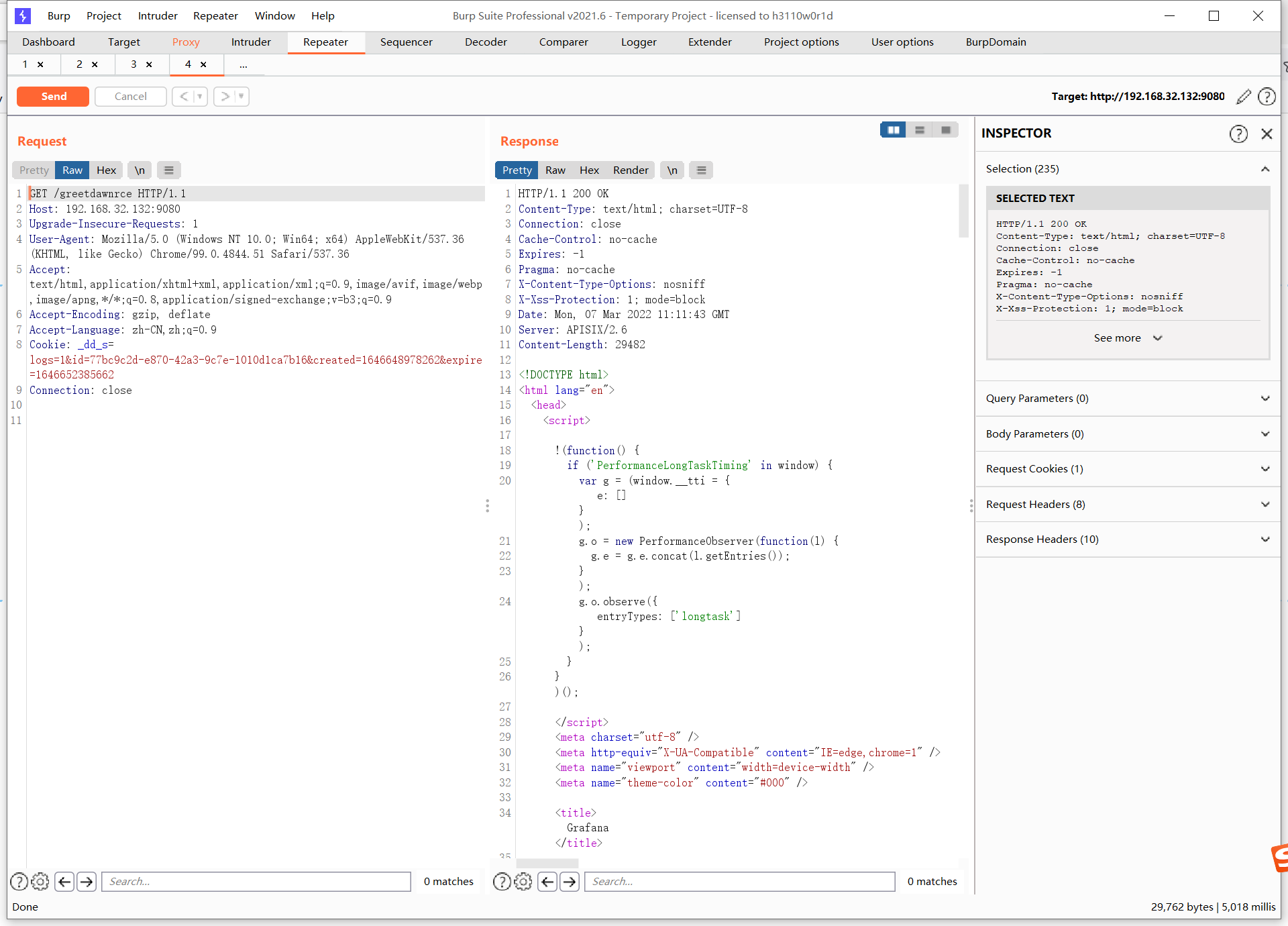Viewport: 1288px width, 926px height.
Task: Open response panel hamburger options menu
Action: [702, 170]
